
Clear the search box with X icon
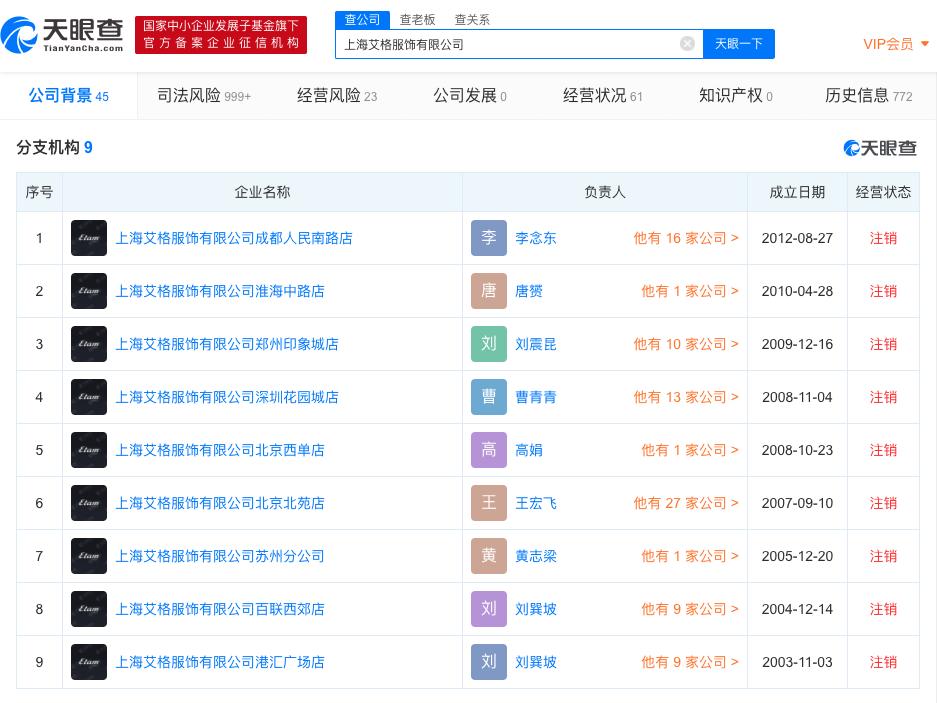click(687, 43)
